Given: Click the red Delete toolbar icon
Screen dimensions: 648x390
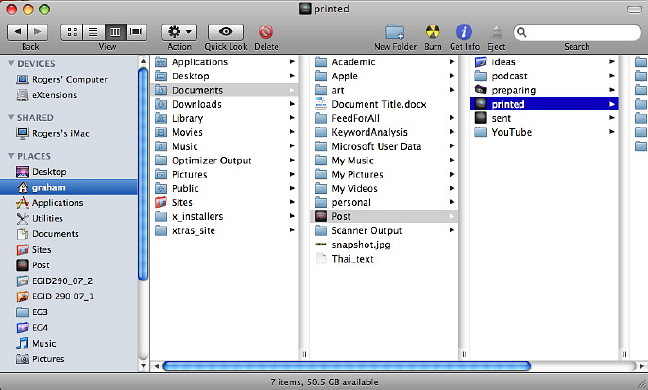Looking at the screenshot, I should click(266, 32).
